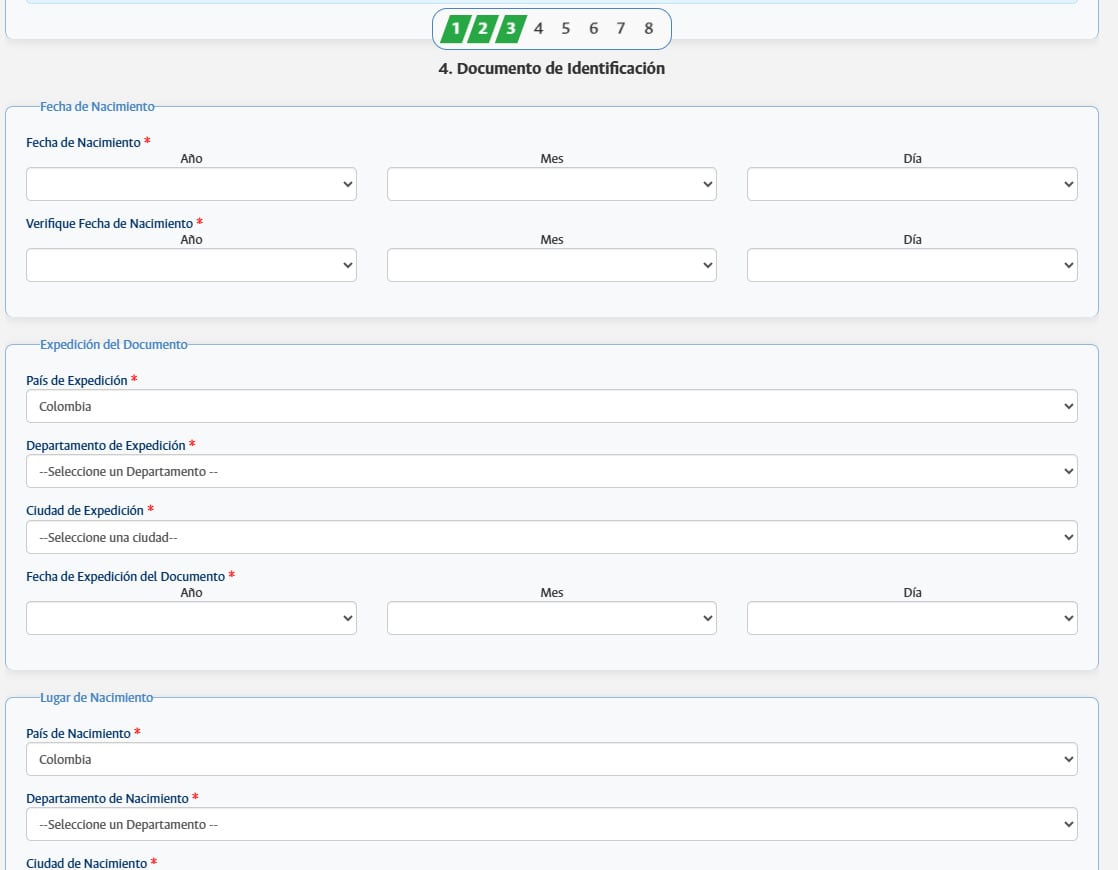The image size is (1118, 870).
Task: Jump to step 5 in progress indicator
Action: pyautogui.click(x=566, y=29)
